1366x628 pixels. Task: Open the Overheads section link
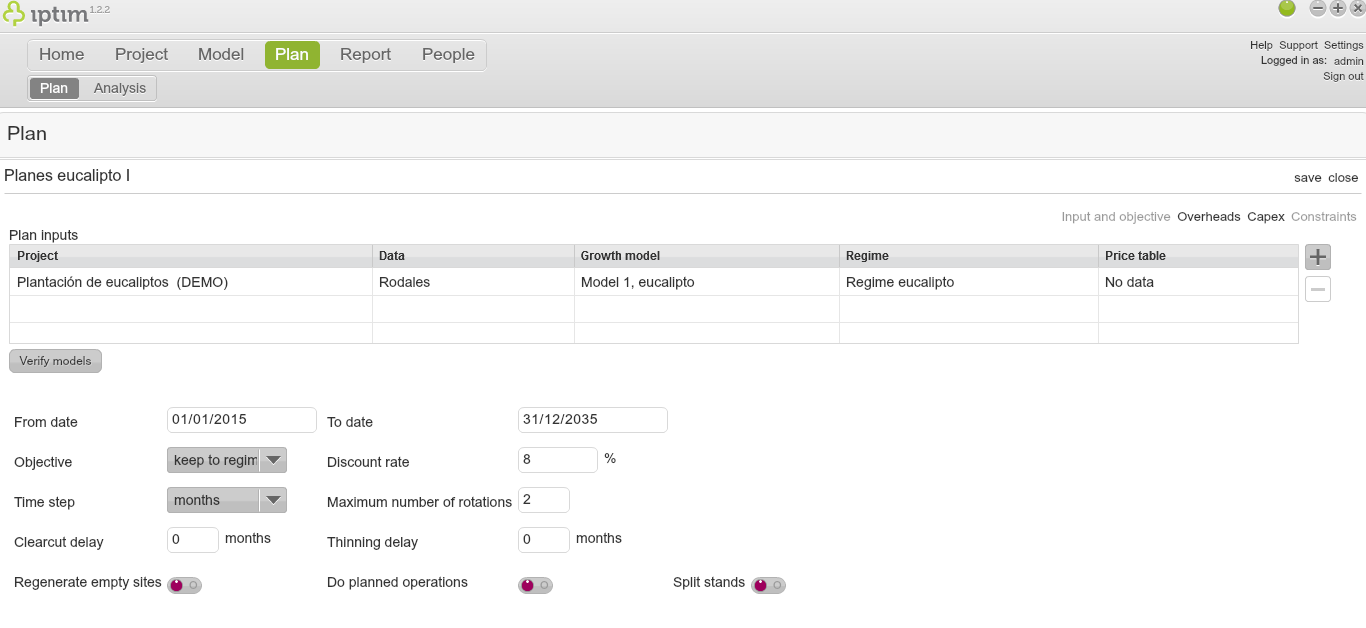pos(1208,217)
